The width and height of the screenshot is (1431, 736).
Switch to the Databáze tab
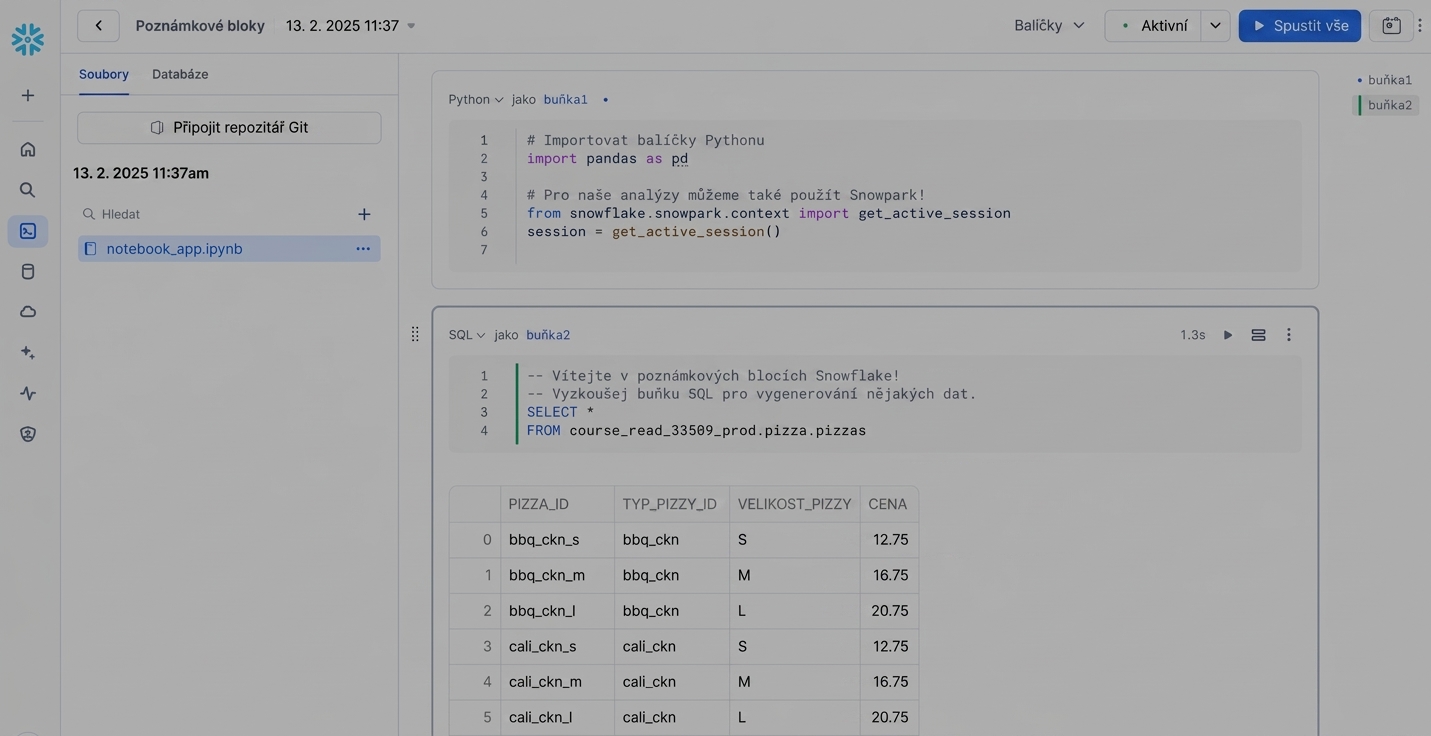coord(180,74)
